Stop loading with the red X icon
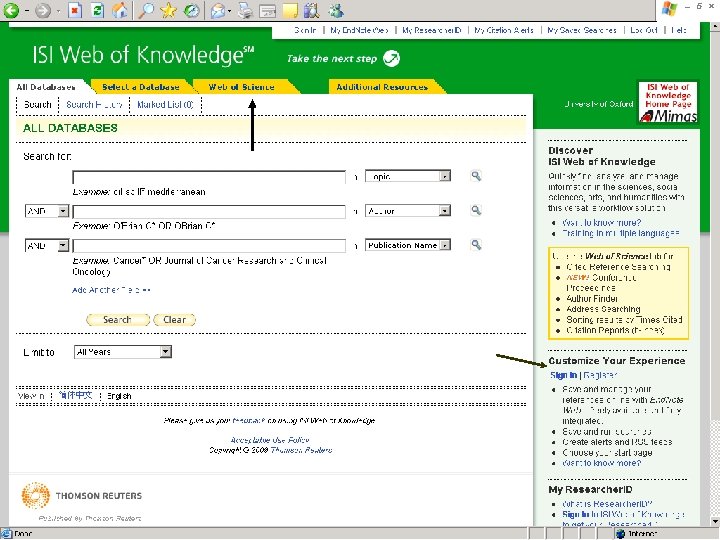 pyautogui.click(x=74, y=10)
